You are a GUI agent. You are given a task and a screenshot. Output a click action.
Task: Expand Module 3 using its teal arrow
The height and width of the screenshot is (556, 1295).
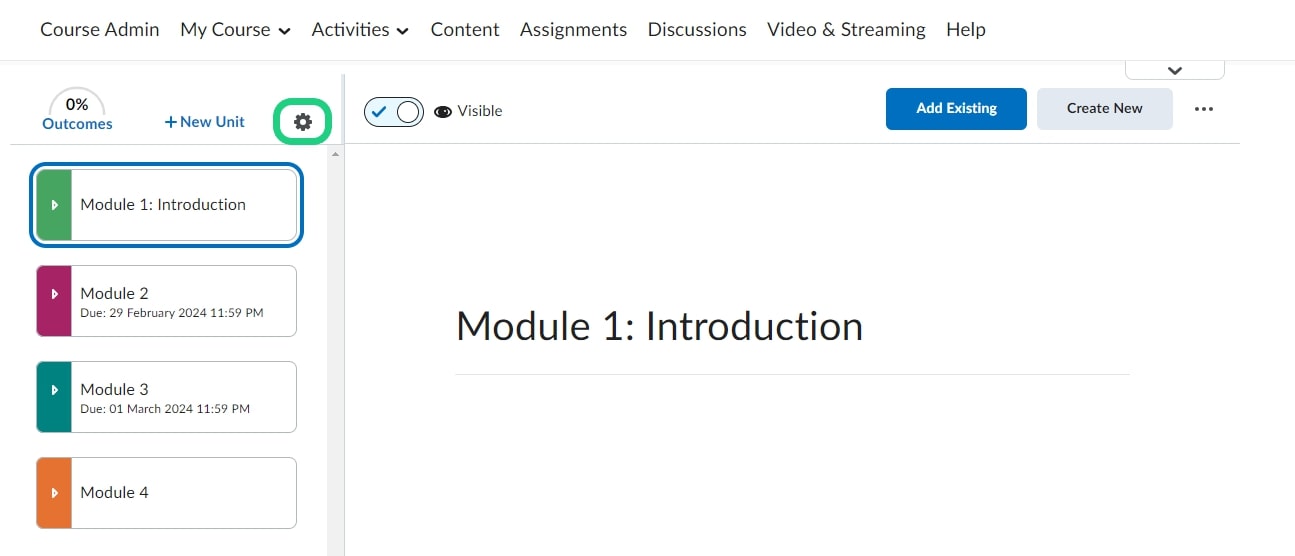pos(54,397)
